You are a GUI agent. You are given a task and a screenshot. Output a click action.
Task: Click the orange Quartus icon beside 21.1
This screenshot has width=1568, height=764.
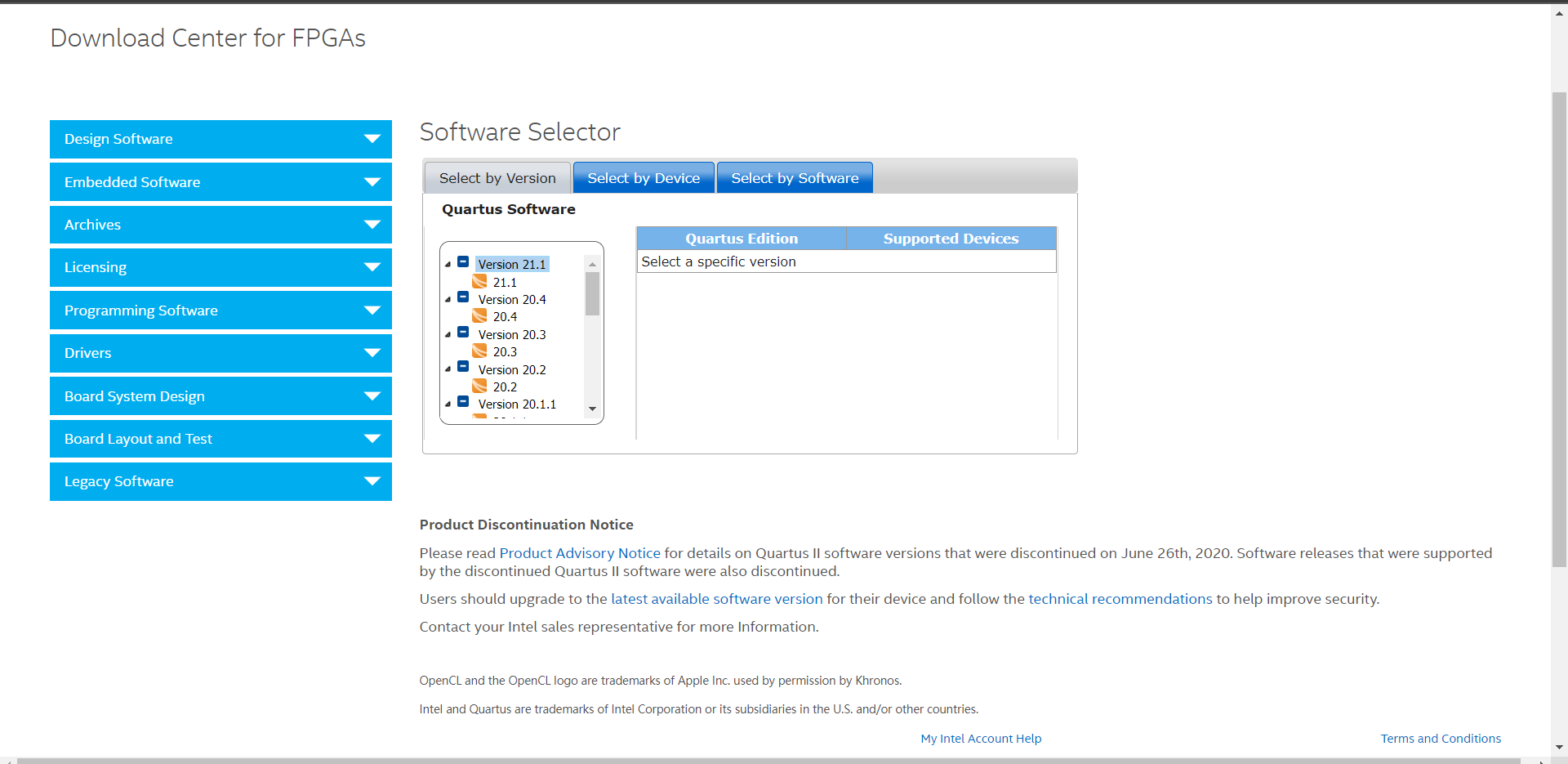tap(481, 282)
